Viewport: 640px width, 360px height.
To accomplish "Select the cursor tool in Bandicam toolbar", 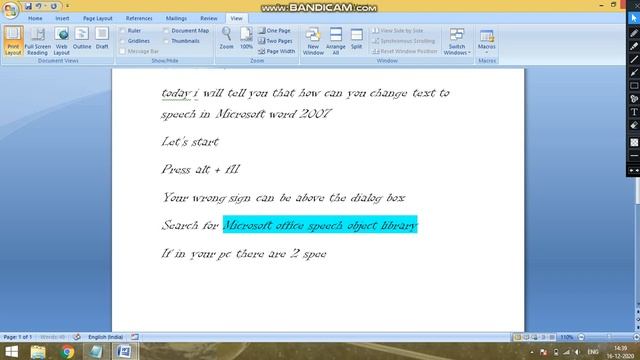I will [x=634, y=18].
